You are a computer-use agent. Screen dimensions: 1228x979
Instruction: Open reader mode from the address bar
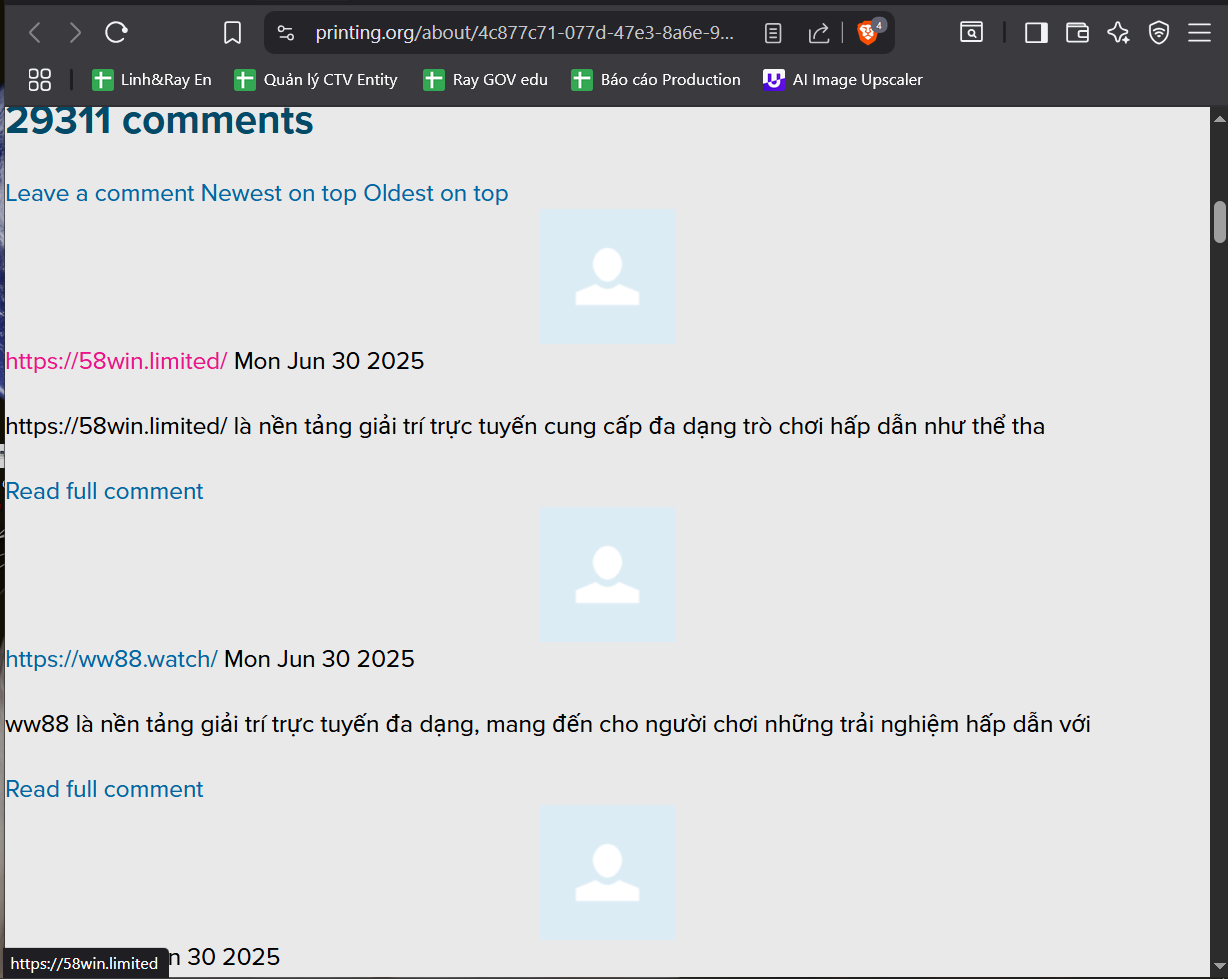[x=773, y=33]
